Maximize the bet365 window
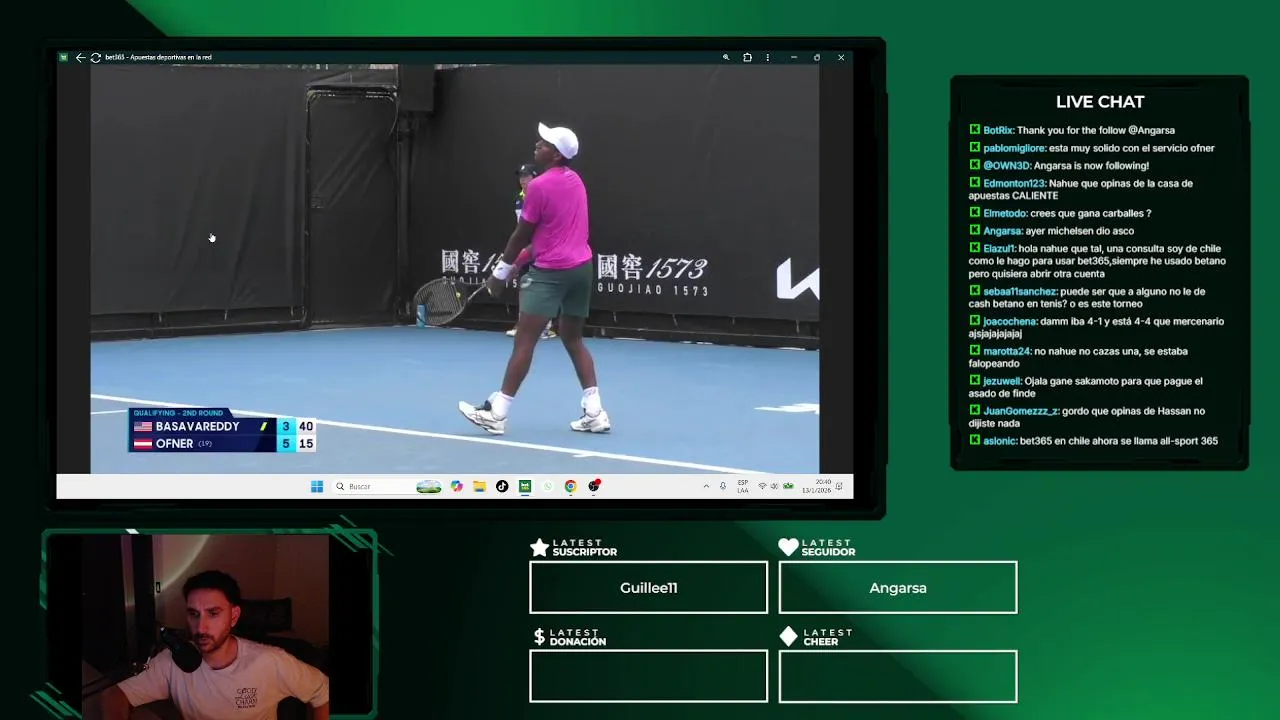 click(817, 57)
